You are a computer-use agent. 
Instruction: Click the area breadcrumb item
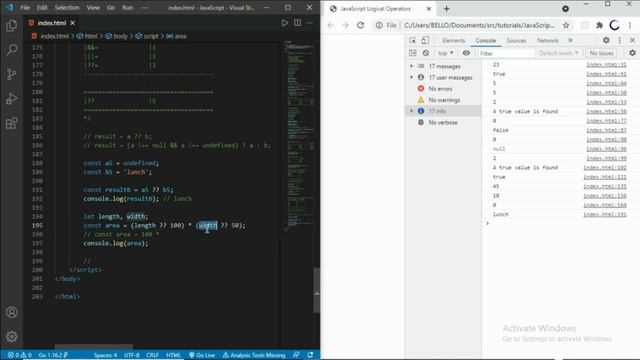176,36
